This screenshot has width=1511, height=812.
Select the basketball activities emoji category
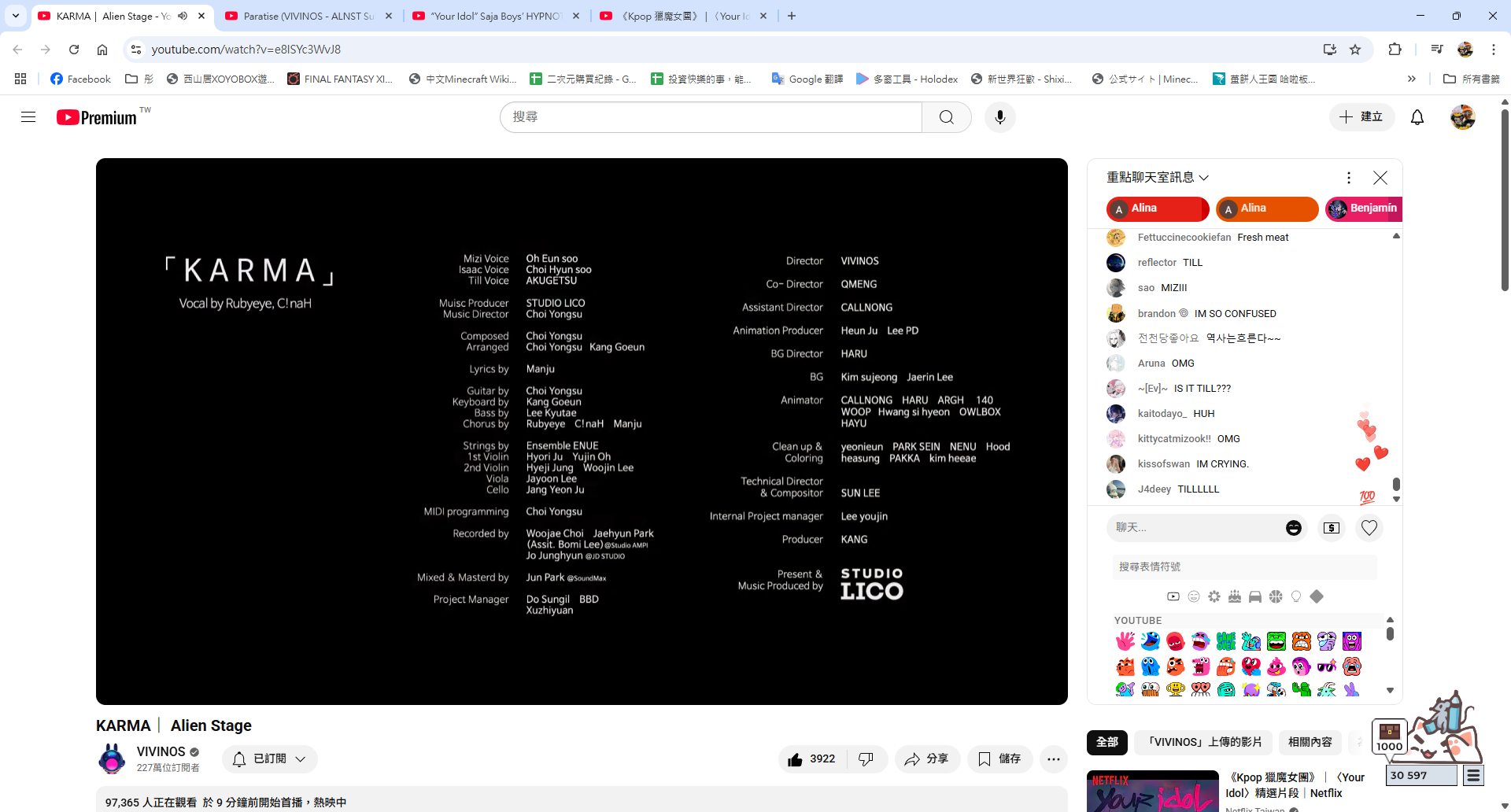pyautogui.click(x=1276, y=596)
